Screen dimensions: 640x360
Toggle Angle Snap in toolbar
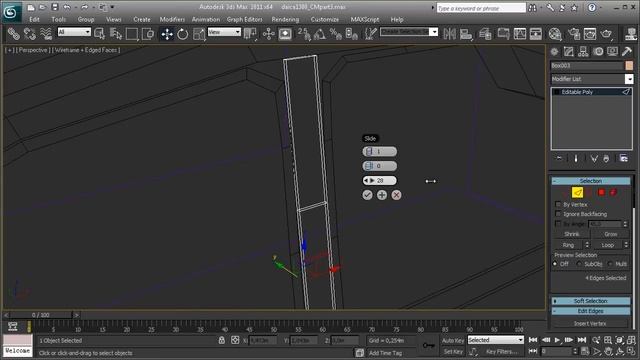pos(320,34)
